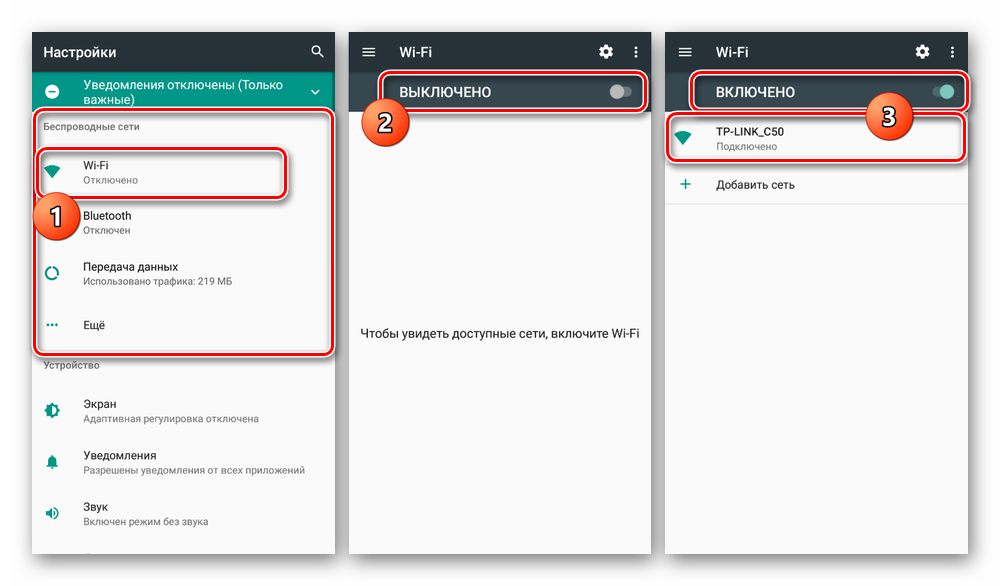Open search in the Настройки header

(x=317, y=52)
